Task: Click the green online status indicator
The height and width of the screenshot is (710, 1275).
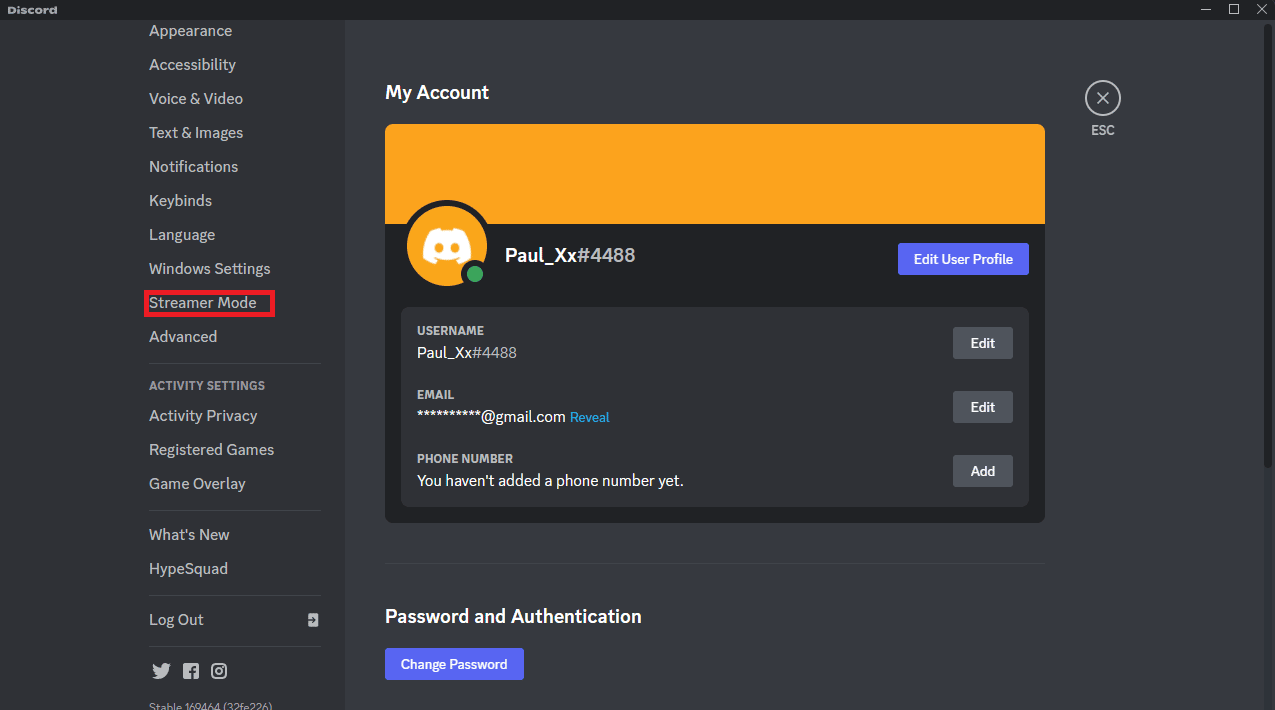Action: (x=475, y=274)
